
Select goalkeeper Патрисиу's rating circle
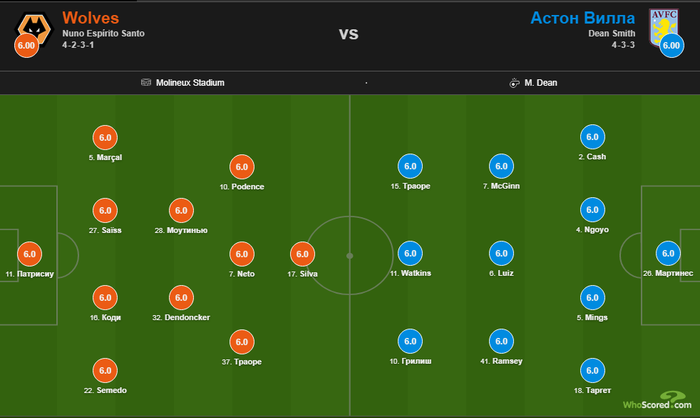29,254
